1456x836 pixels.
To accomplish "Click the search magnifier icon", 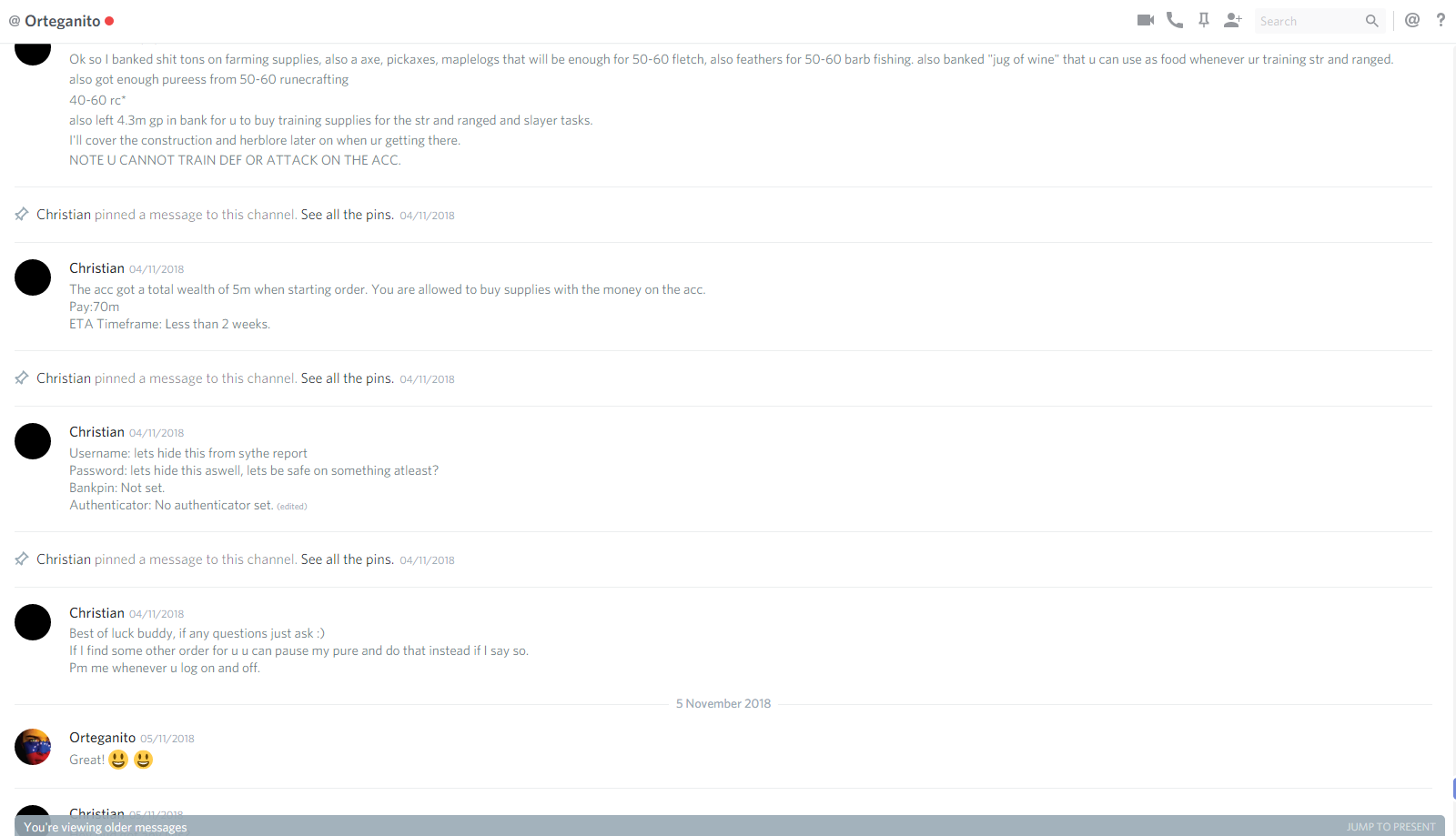I will pyautogui.click(x=1371, y=21).
